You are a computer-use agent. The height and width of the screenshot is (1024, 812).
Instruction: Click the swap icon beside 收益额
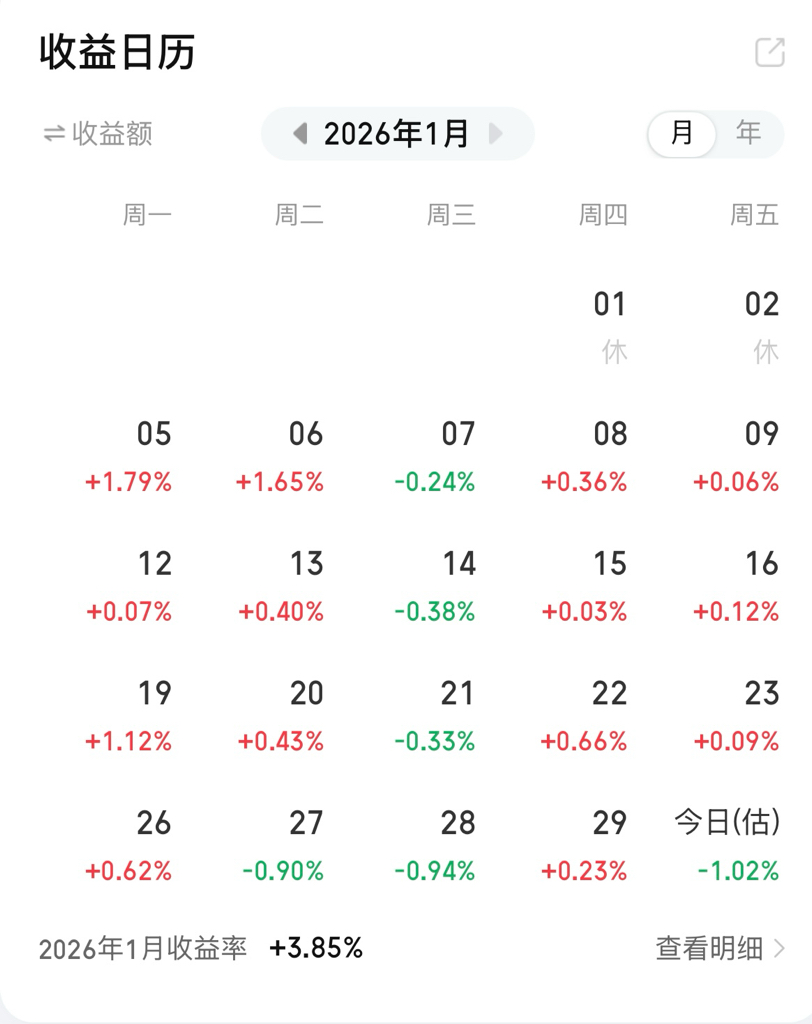pos(53,133)
